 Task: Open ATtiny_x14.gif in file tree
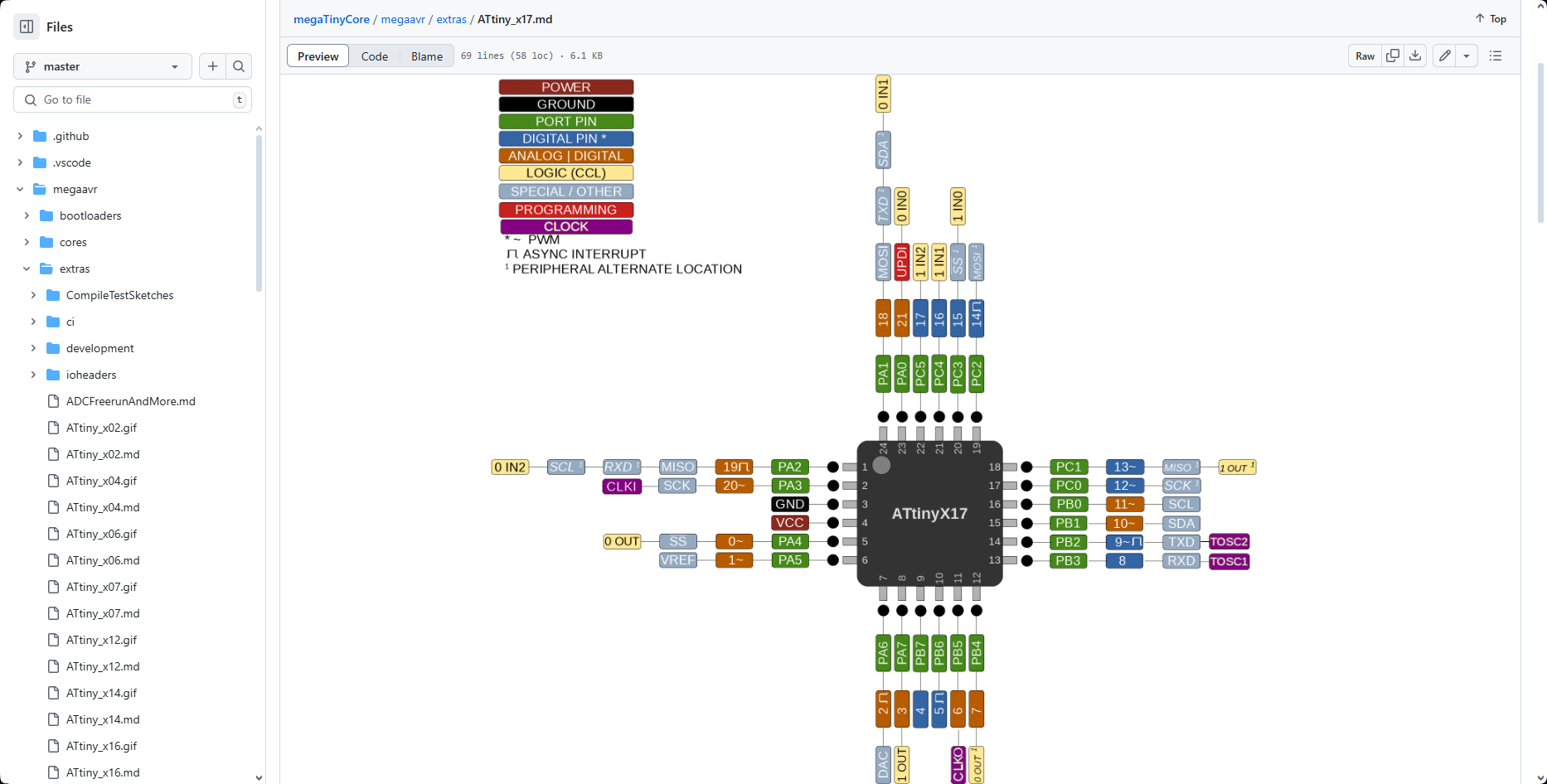pos(101,693)
